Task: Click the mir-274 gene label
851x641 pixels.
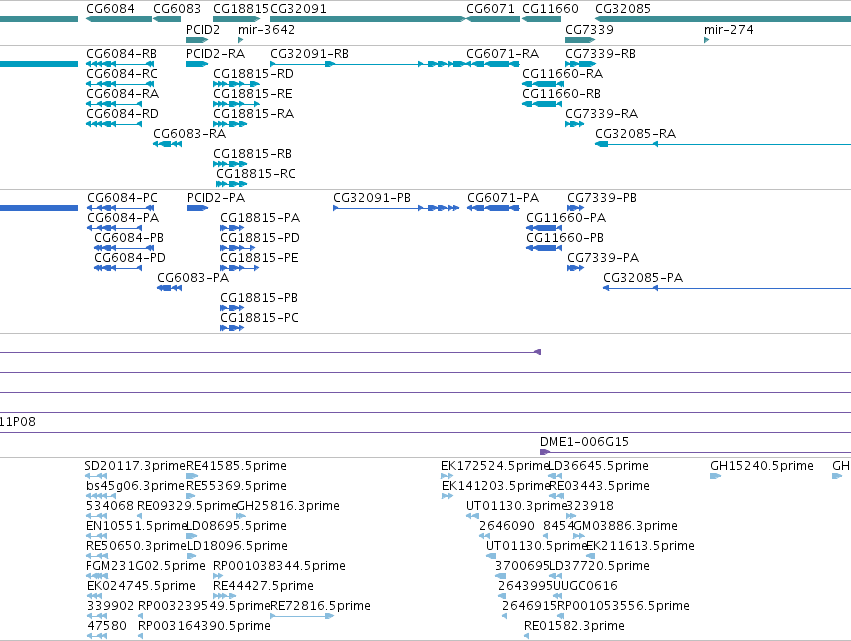Action: tap(729, 29)
